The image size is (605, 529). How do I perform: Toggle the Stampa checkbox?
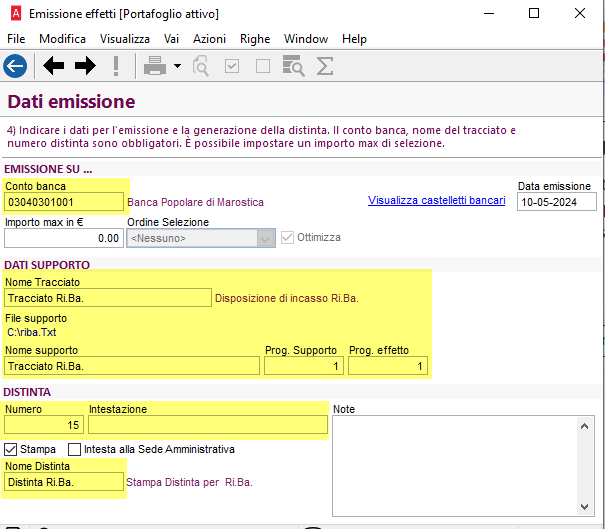click(x=10, y=449)
